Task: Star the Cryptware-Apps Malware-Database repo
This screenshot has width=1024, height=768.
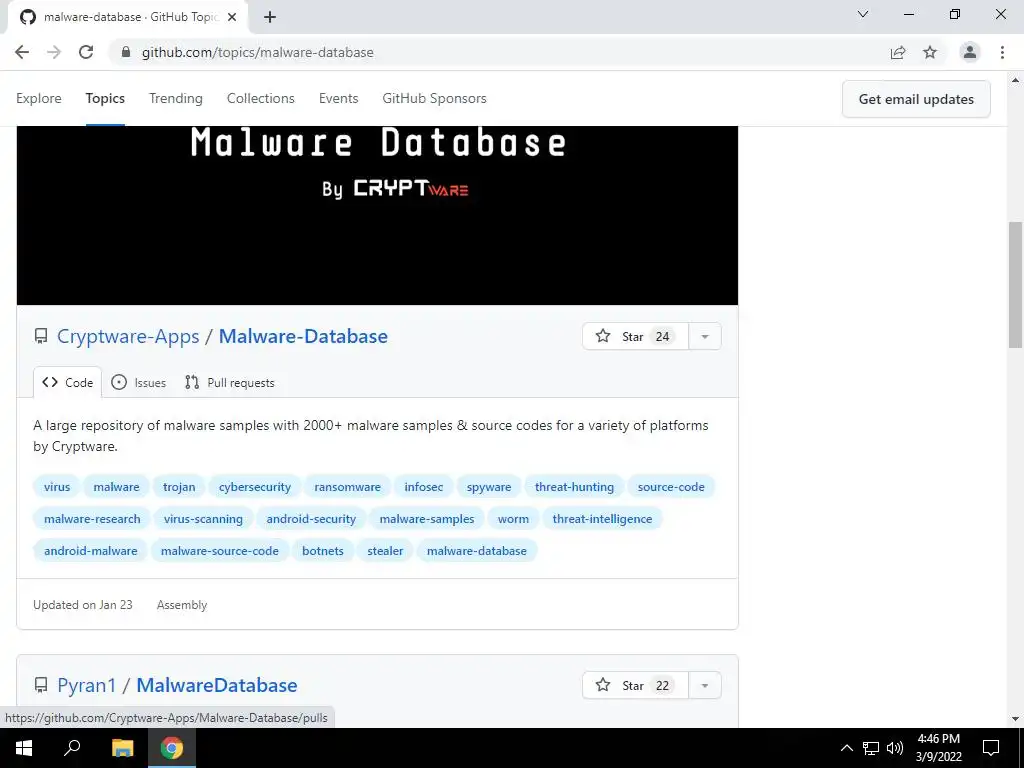Action: (635, 336)
